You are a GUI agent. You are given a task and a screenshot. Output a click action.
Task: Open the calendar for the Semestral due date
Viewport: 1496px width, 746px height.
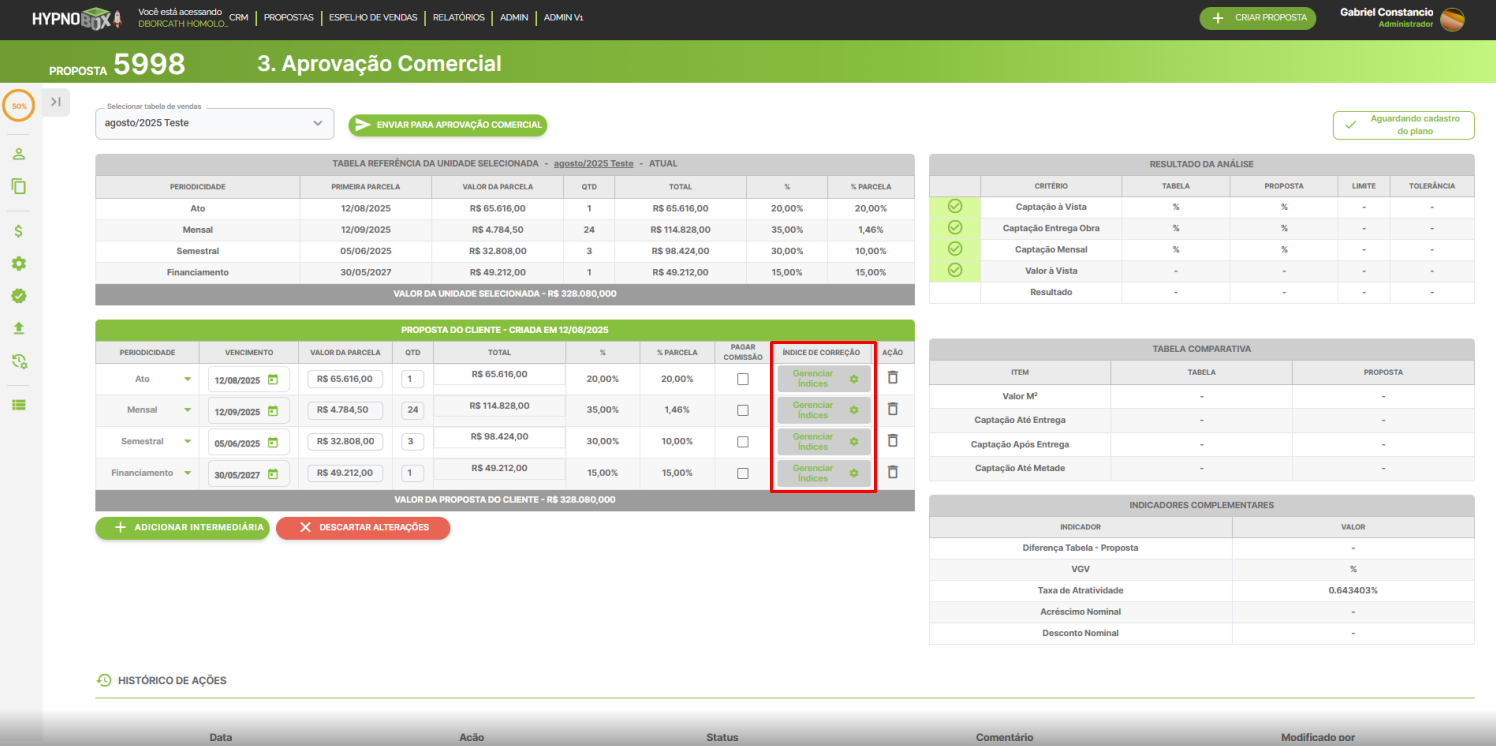pos(272,443)
